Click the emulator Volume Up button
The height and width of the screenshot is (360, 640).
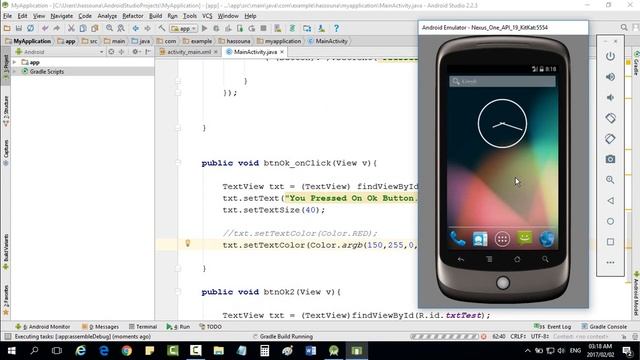click(610, 77)
